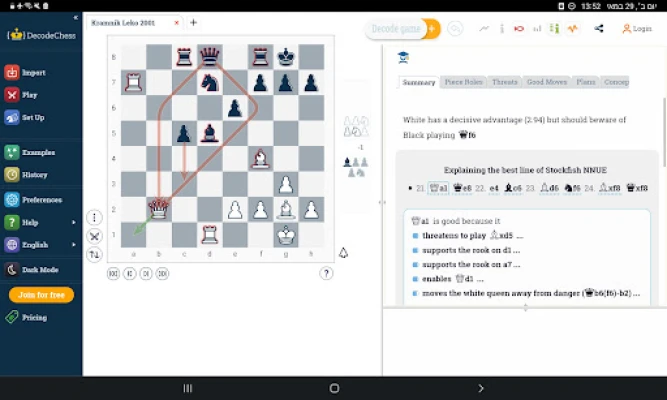Click the share icon in top toolbar
The width and height of the screenshot is (667, 400).
[598, 28]
